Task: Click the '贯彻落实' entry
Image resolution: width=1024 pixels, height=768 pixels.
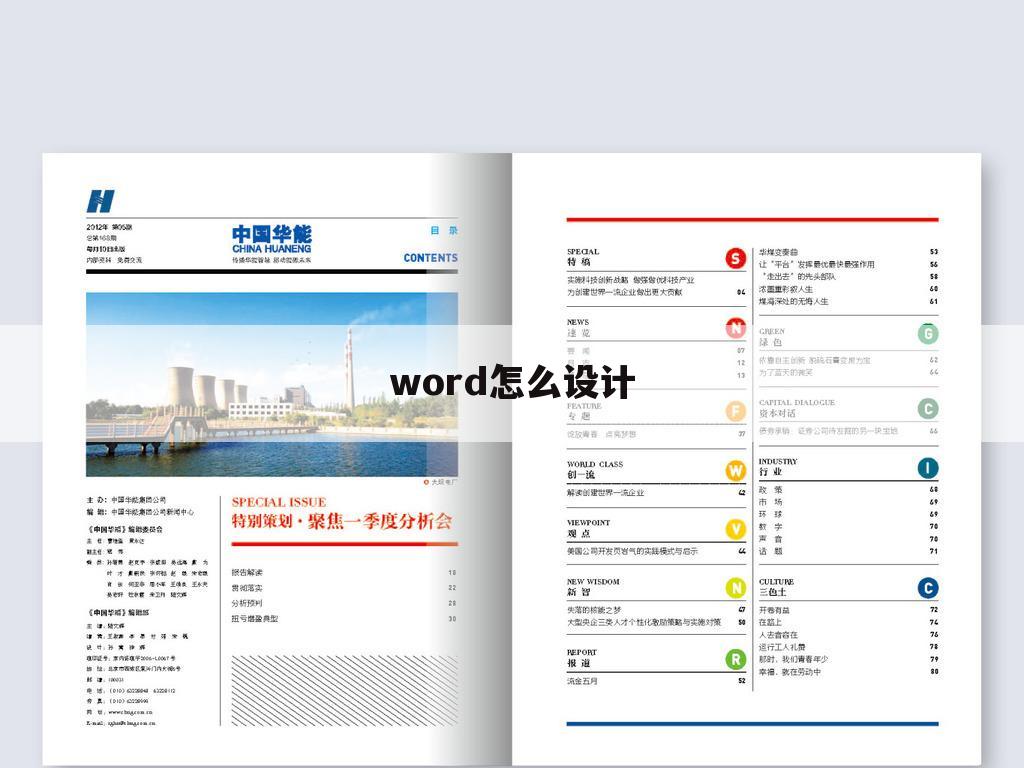Action: (x=247, y=588)
